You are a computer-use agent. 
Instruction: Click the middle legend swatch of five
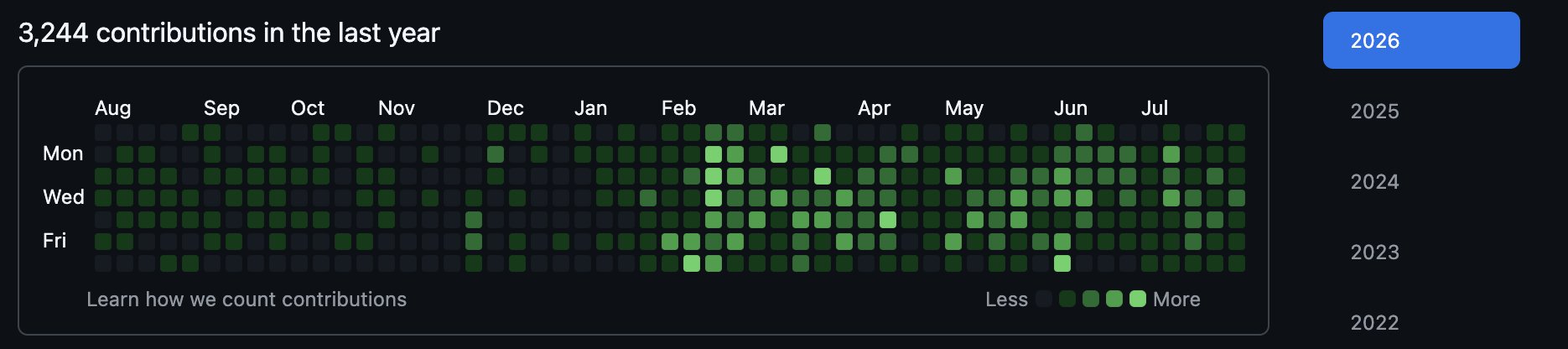pos(1091,299)
